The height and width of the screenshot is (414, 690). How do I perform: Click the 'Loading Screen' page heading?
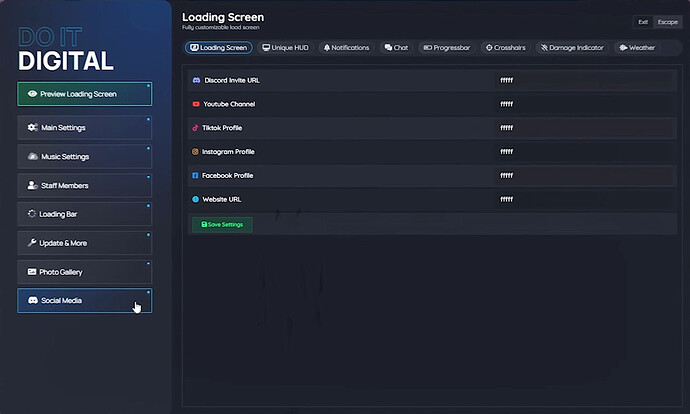(223, 17)
